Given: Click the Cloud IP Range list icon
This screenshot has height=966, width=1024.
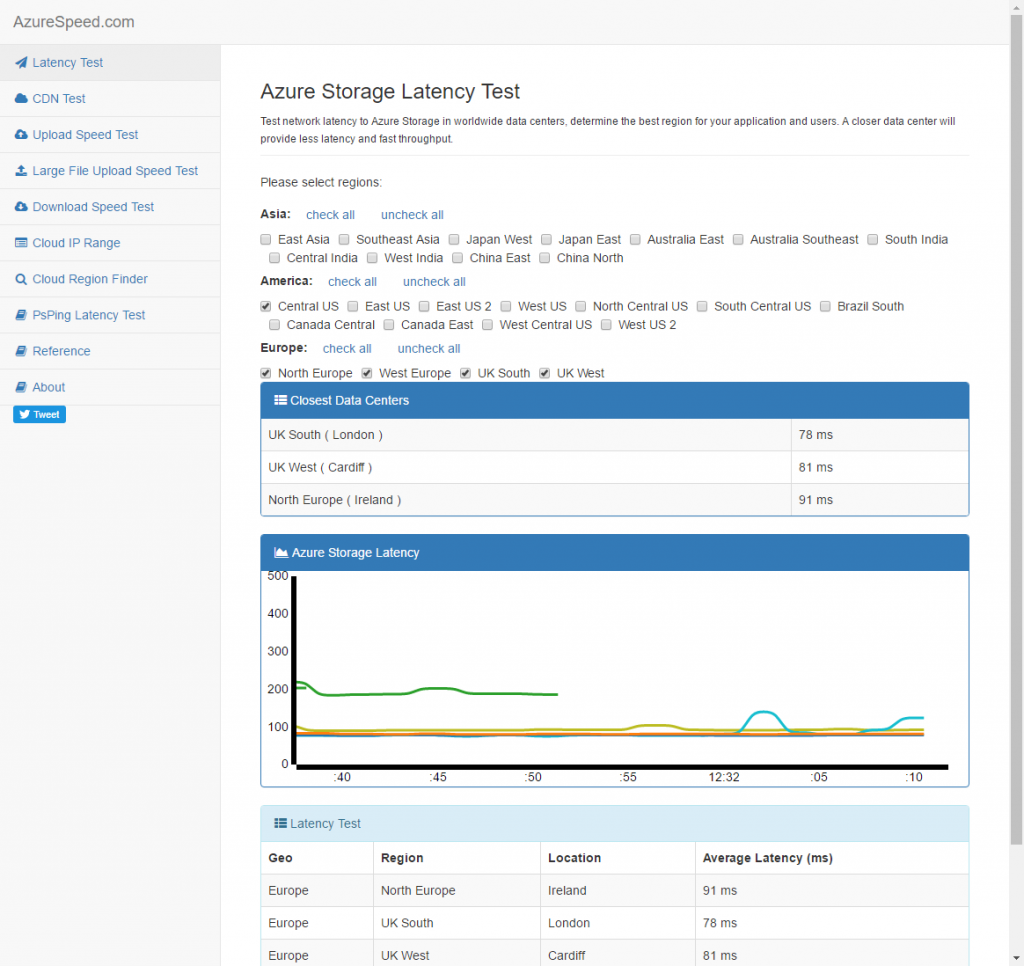Looking at the screenshot, I should (x=22, y=243).
